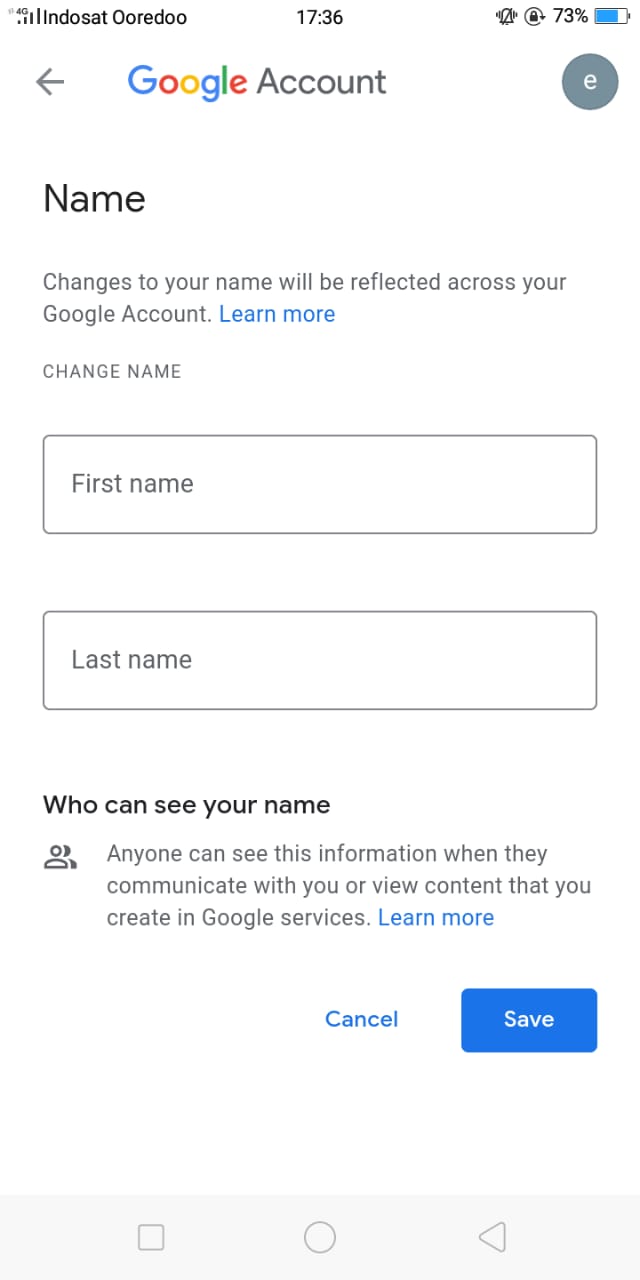
Task: Open Learn more link under visibility info
Action: tap(436, 918)
